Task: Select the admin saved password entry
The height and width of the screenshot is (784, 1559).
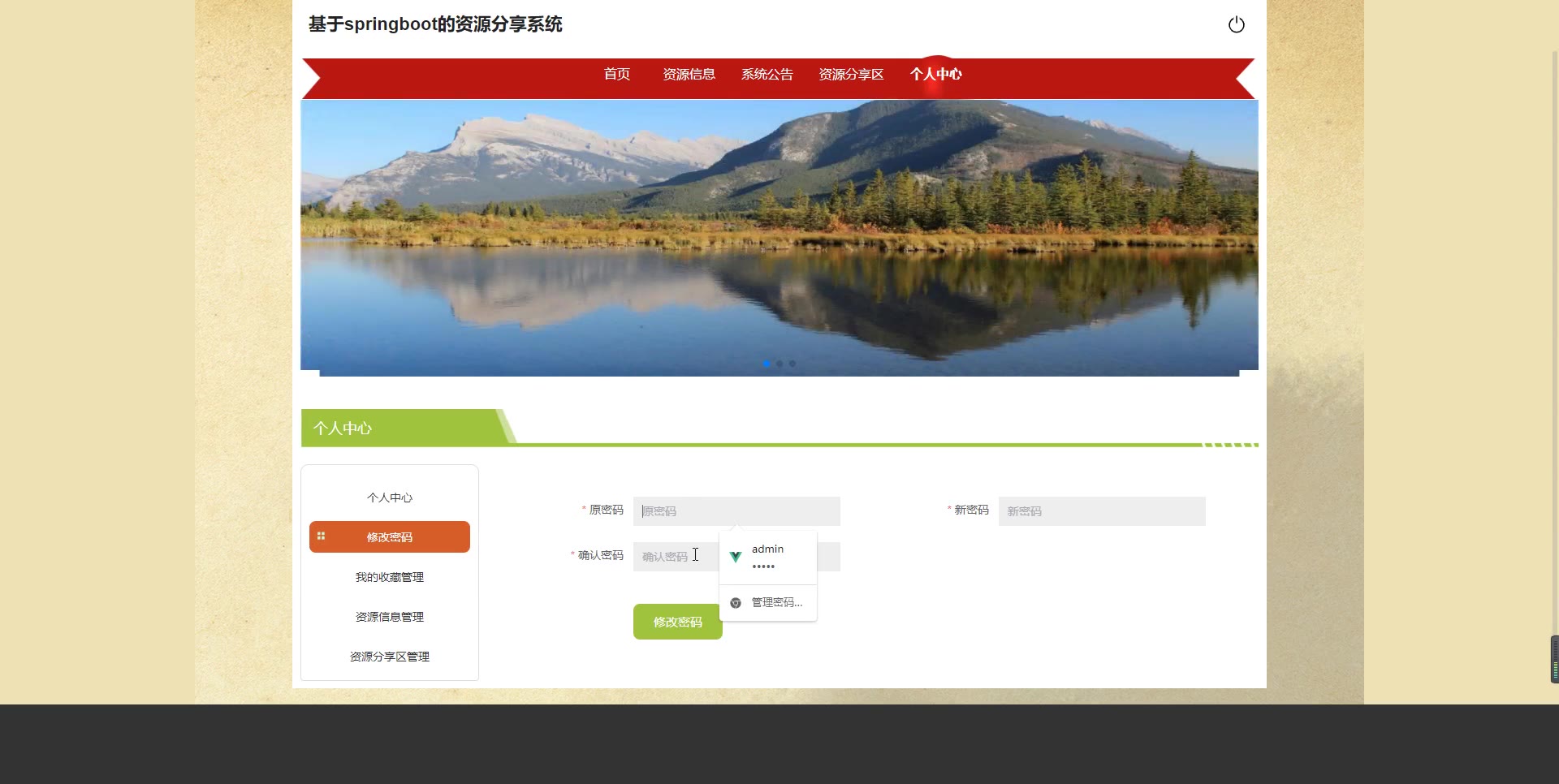Action: tap(767, 558)
